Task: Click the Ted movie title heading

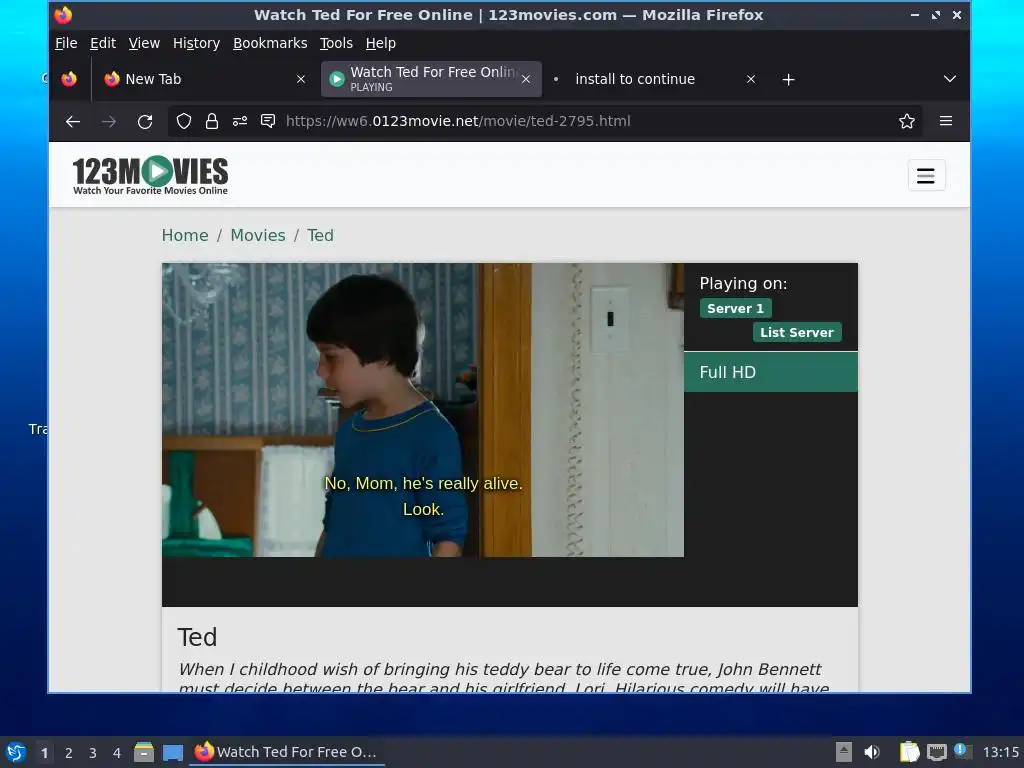Action: [197, 637]
